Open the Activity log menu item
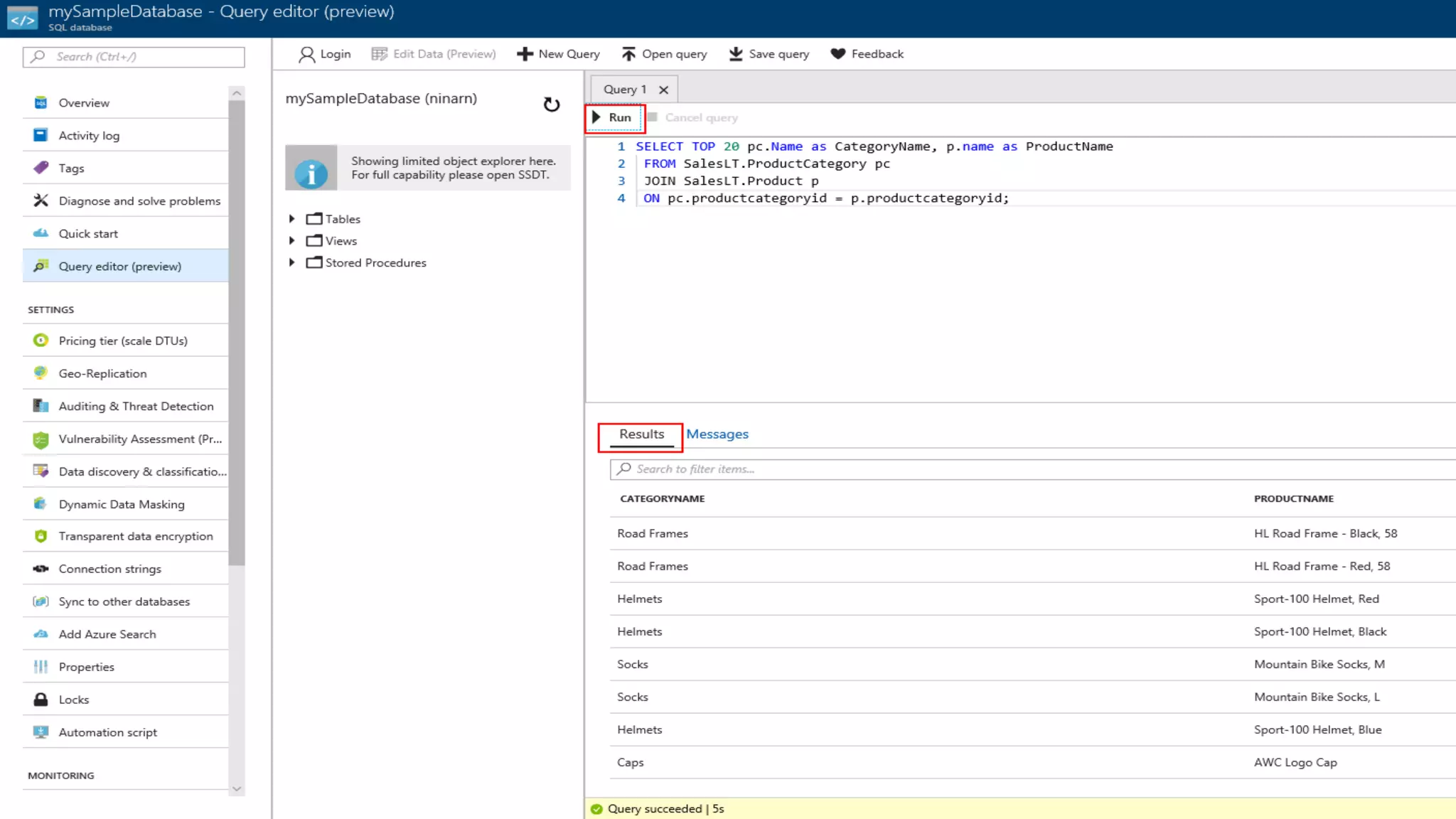1456x819 pixels. [125, 135]
